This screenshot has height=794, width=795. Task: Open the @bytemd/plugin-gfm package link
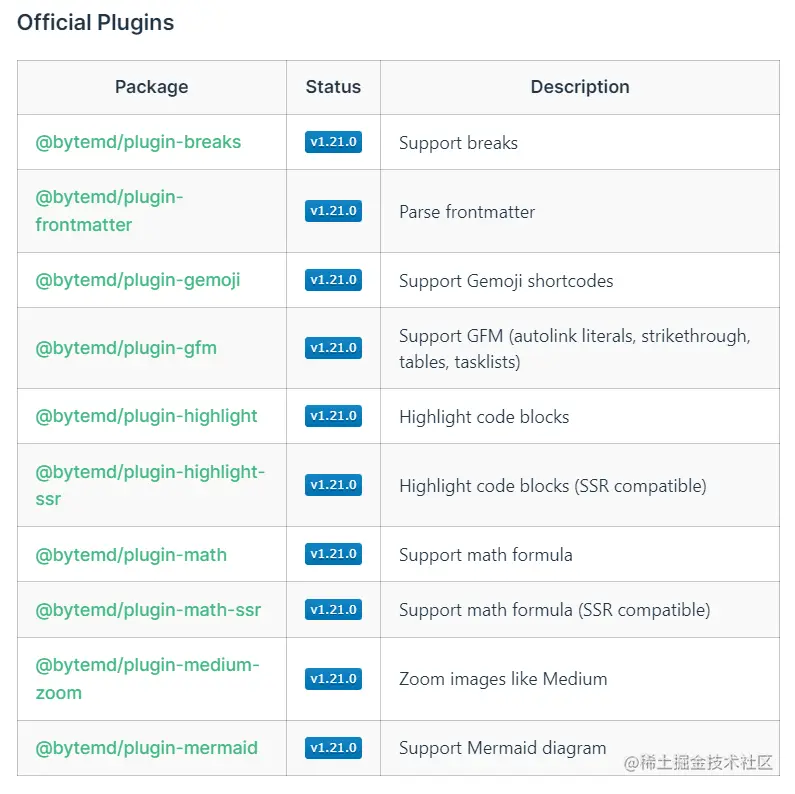(x=126, y=348)
